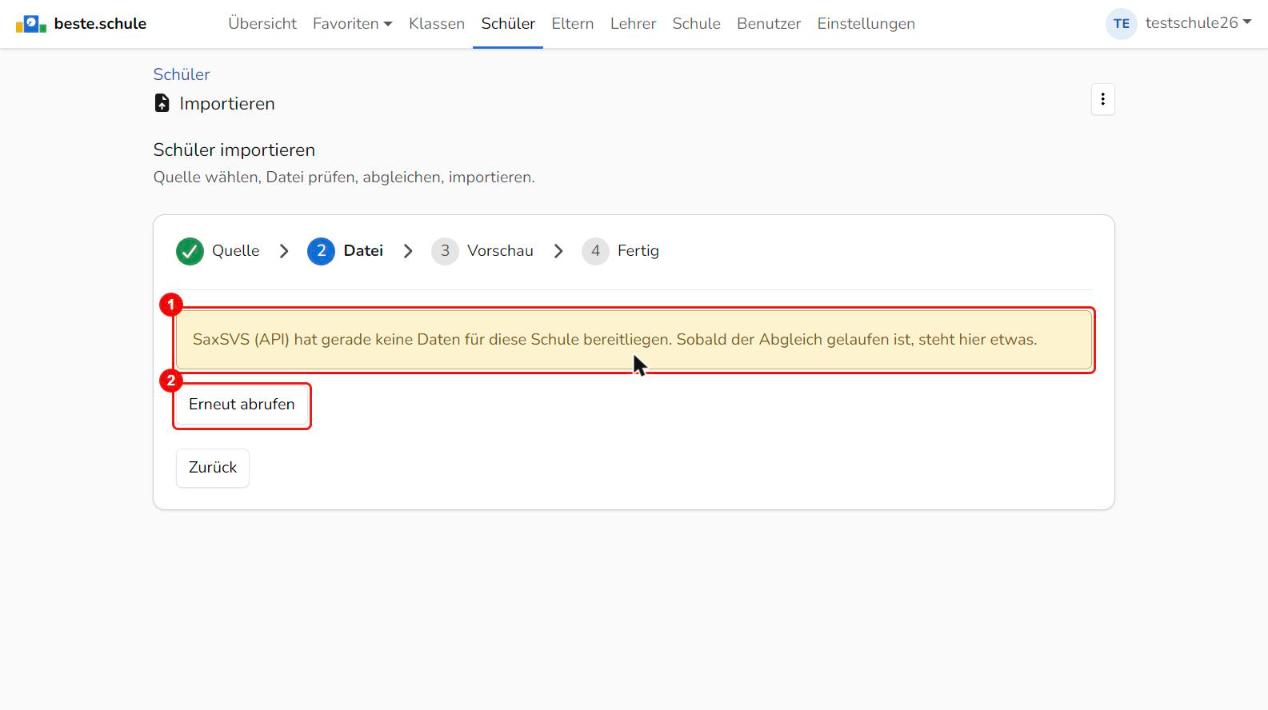Open the Benutzer nav item
Screen dimensions: 1268x710
point(768,23)
